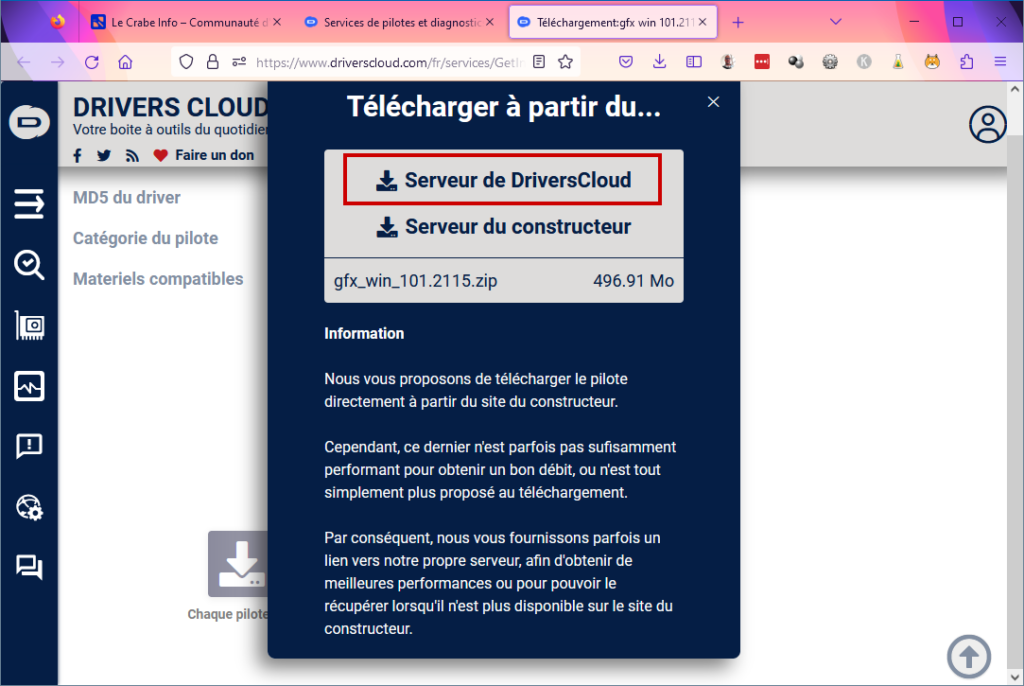Open the Firefox downloads panel
1024x686 pixels.
click(660, 62)
